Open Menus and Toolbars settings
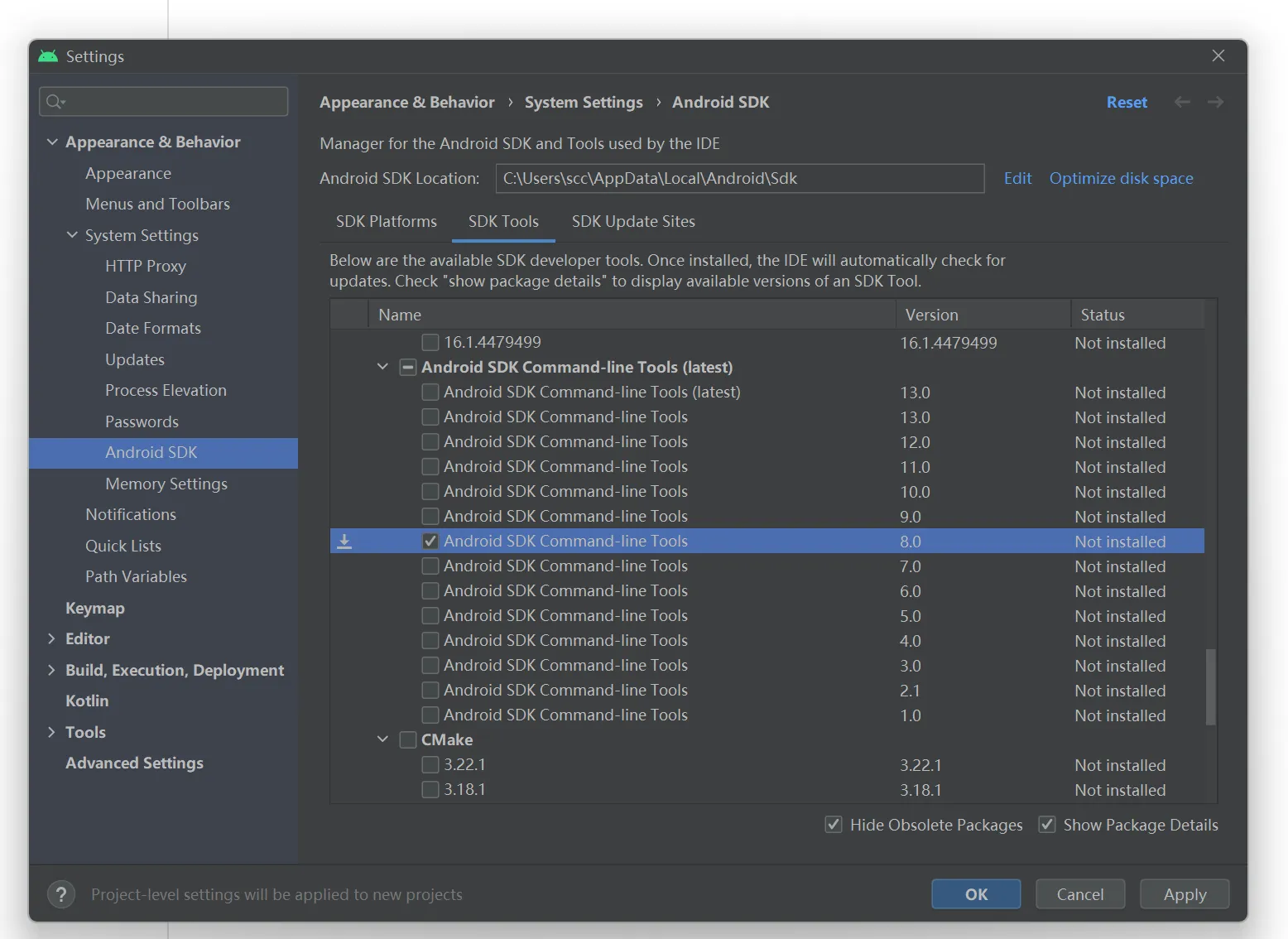 pos(157,204)
